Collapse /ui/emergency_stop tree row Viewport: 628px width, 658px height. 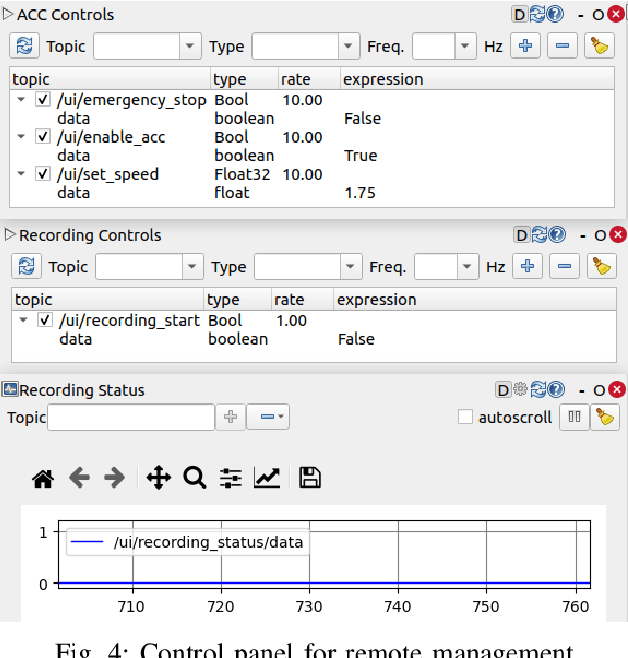click(21, 100)
